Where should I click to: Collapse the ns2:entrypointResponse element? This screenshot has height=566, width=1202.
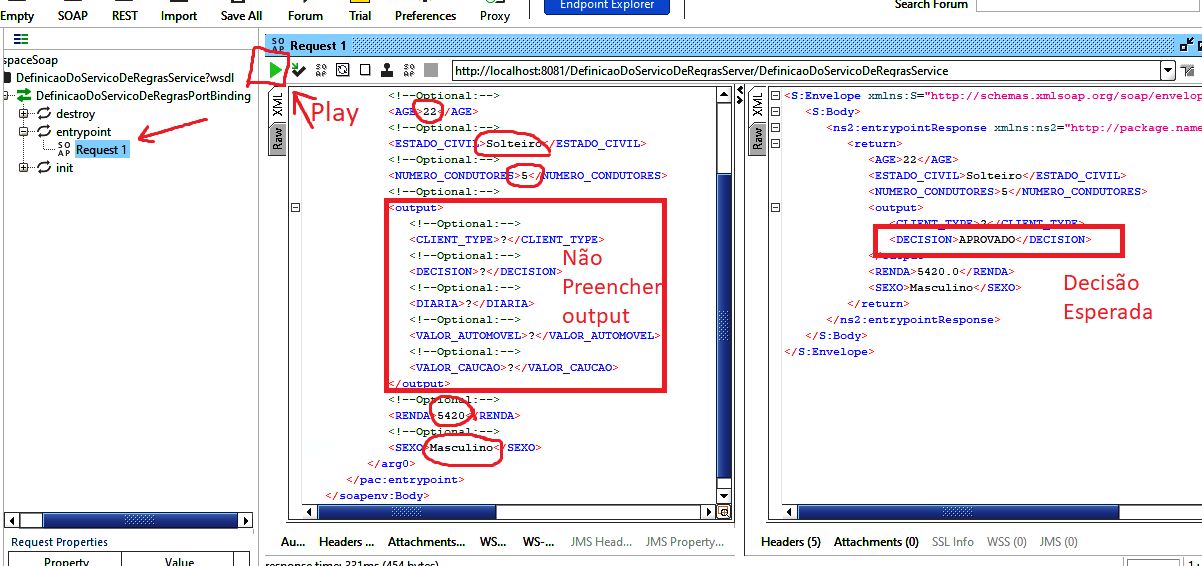click(x=776, y=128)
